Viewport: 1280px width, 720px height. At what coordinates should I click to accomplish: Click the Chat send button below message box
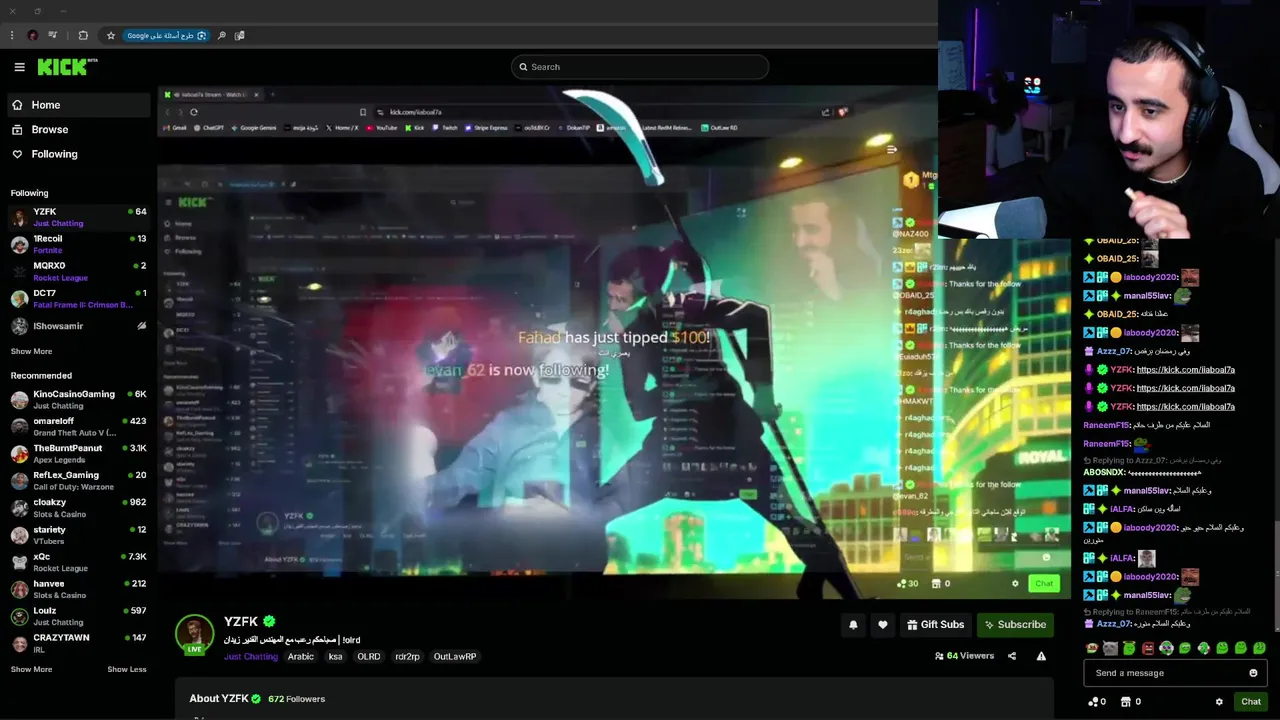(x=1251, y=702)
